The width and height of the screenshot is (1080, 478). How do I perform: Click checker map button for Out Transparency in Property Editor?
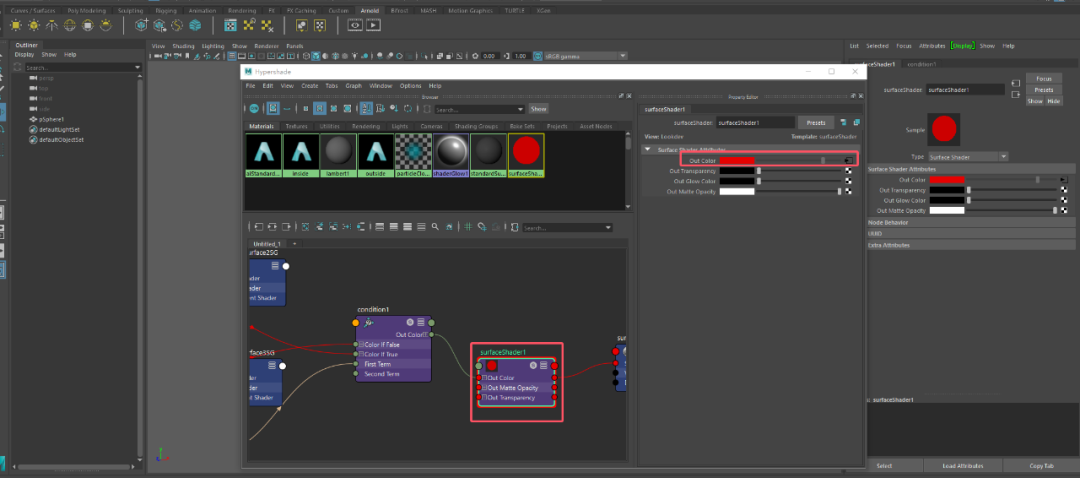(x=849, y=171)
